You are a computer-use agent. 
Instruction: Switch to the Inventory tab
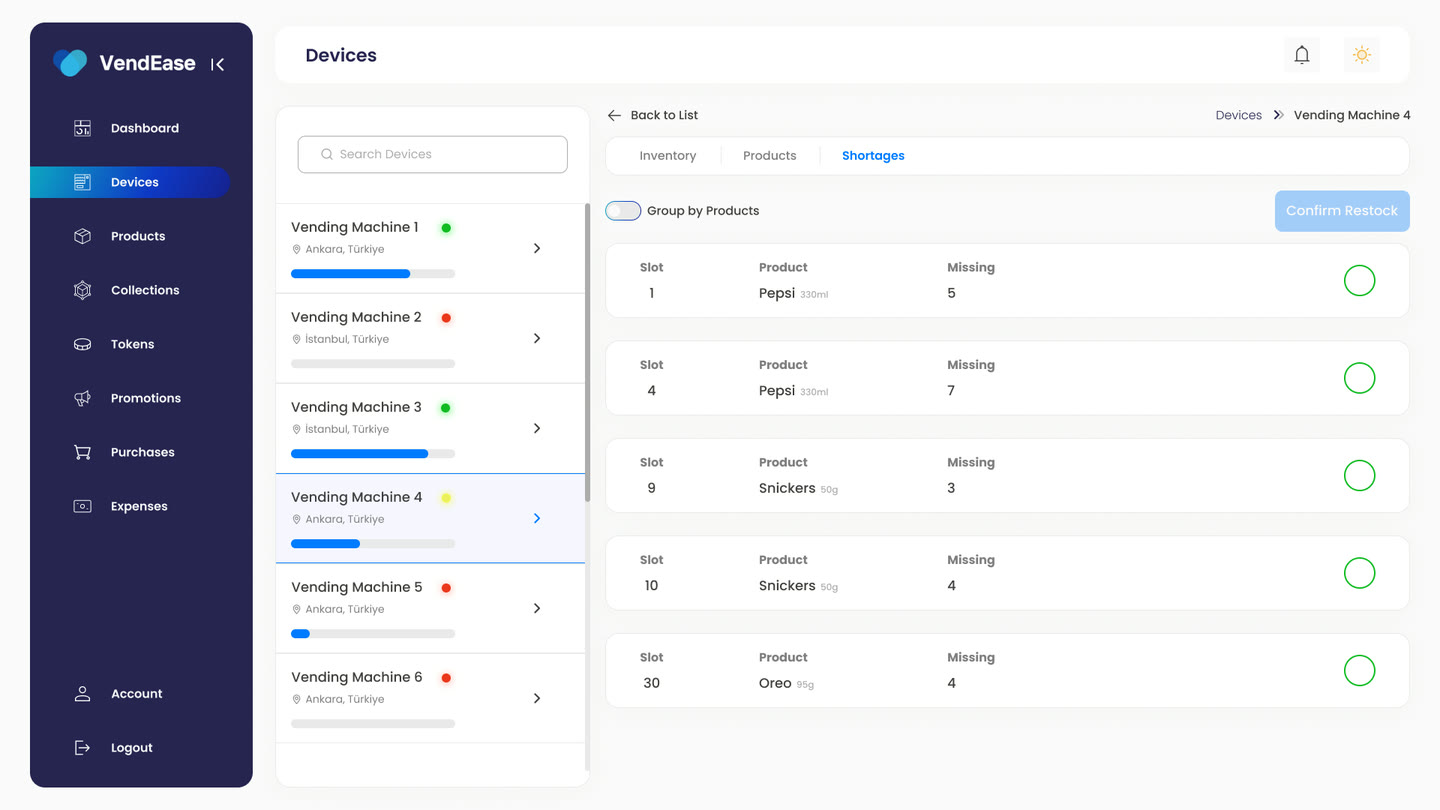(x=668, y=156)
